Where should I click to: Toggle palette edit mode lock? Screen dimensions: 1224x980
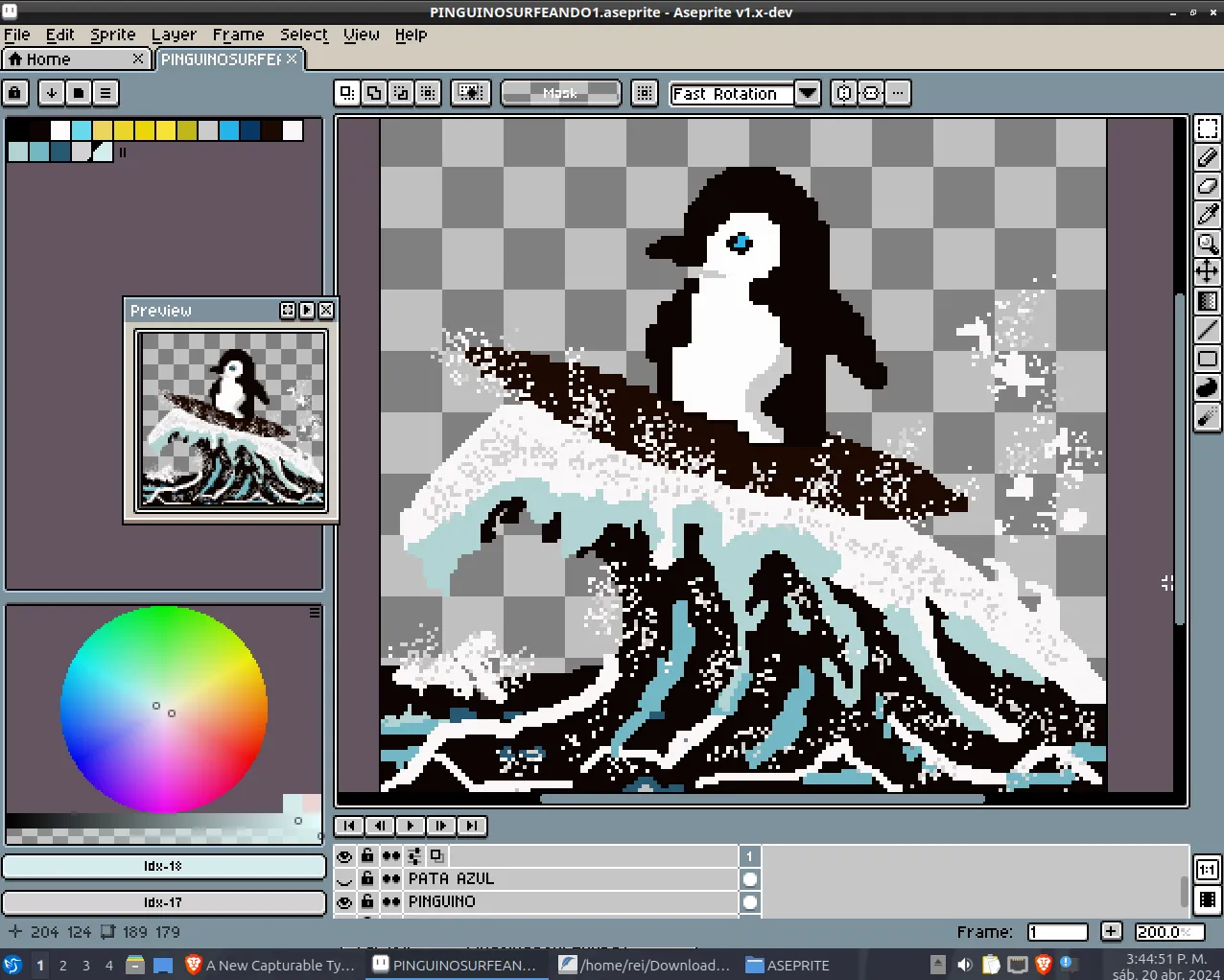click(x=15, y=93)
